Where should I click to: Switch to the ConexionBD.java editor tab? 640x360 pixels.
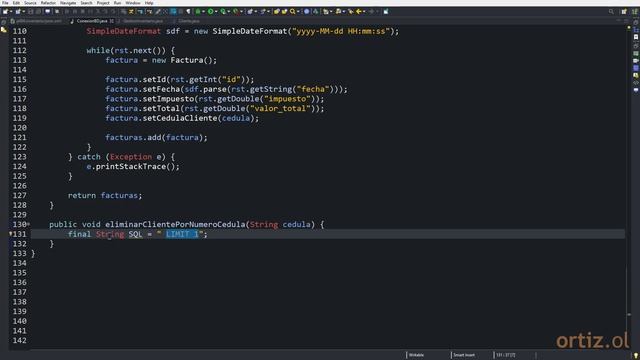point(92,21)
